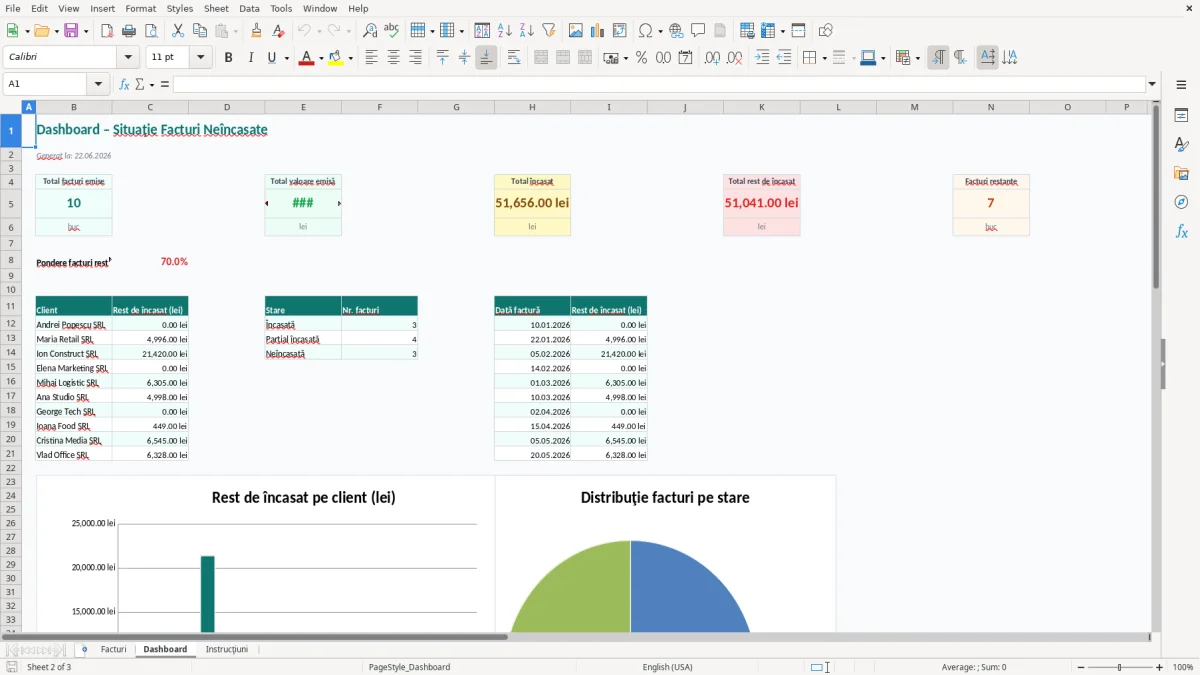Open the Sort dialog icon
Viewport: 1200px width, 675px height.
click(x=482, y=31)
